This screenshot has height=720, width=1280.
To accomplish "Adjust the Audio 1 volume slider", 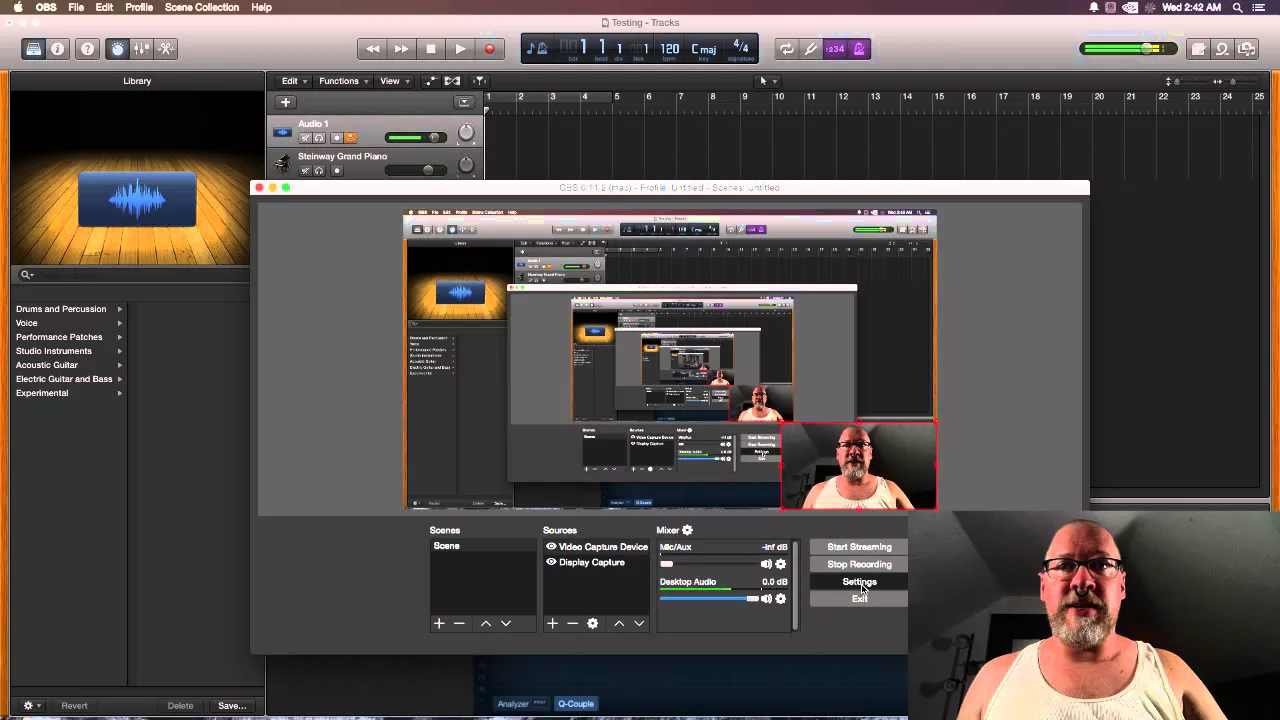I will (414, 138).
